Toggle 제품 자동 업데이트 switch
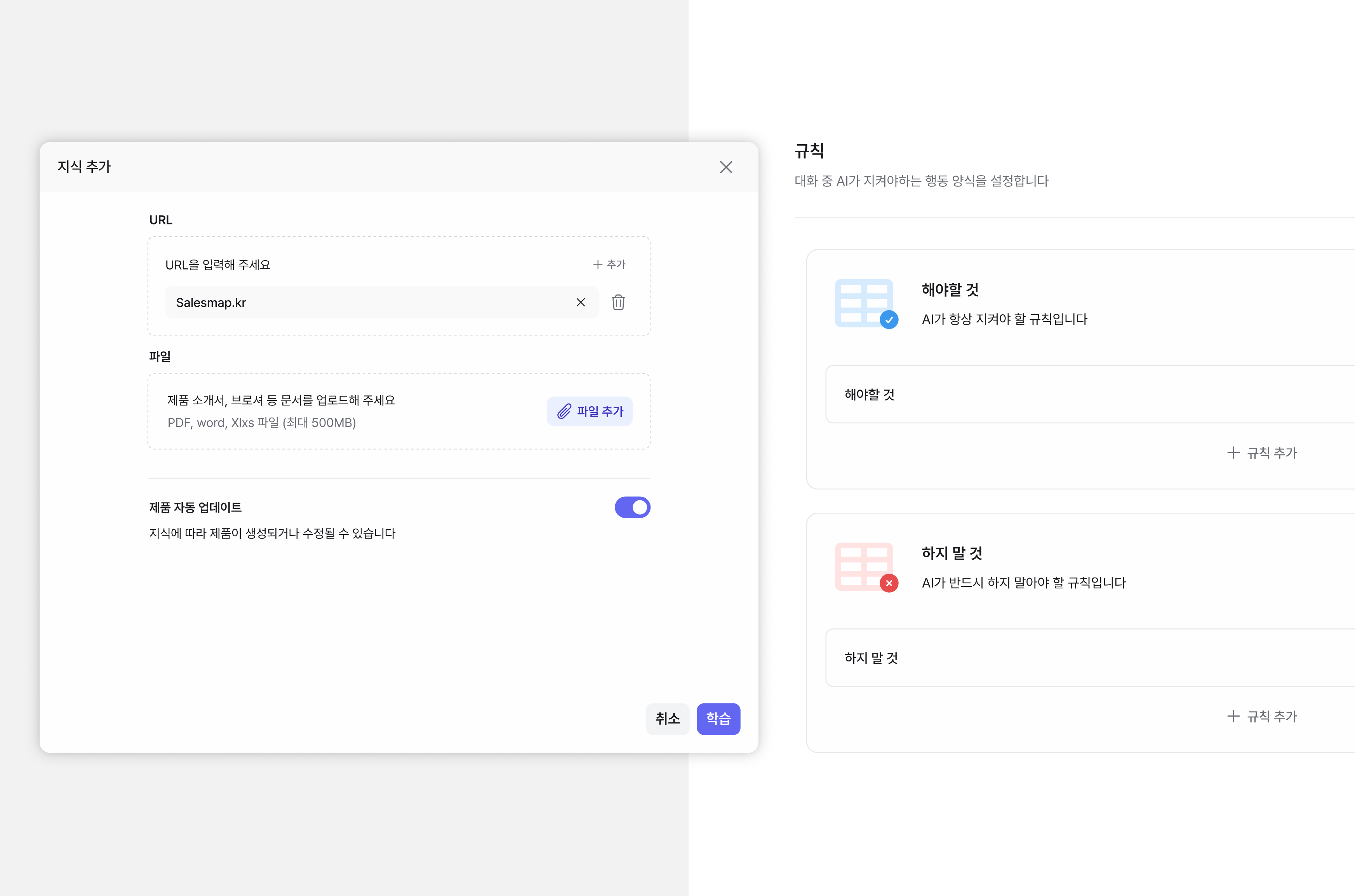The width and height of the screenshot is (1355, 896). click(x=632, y=508)
